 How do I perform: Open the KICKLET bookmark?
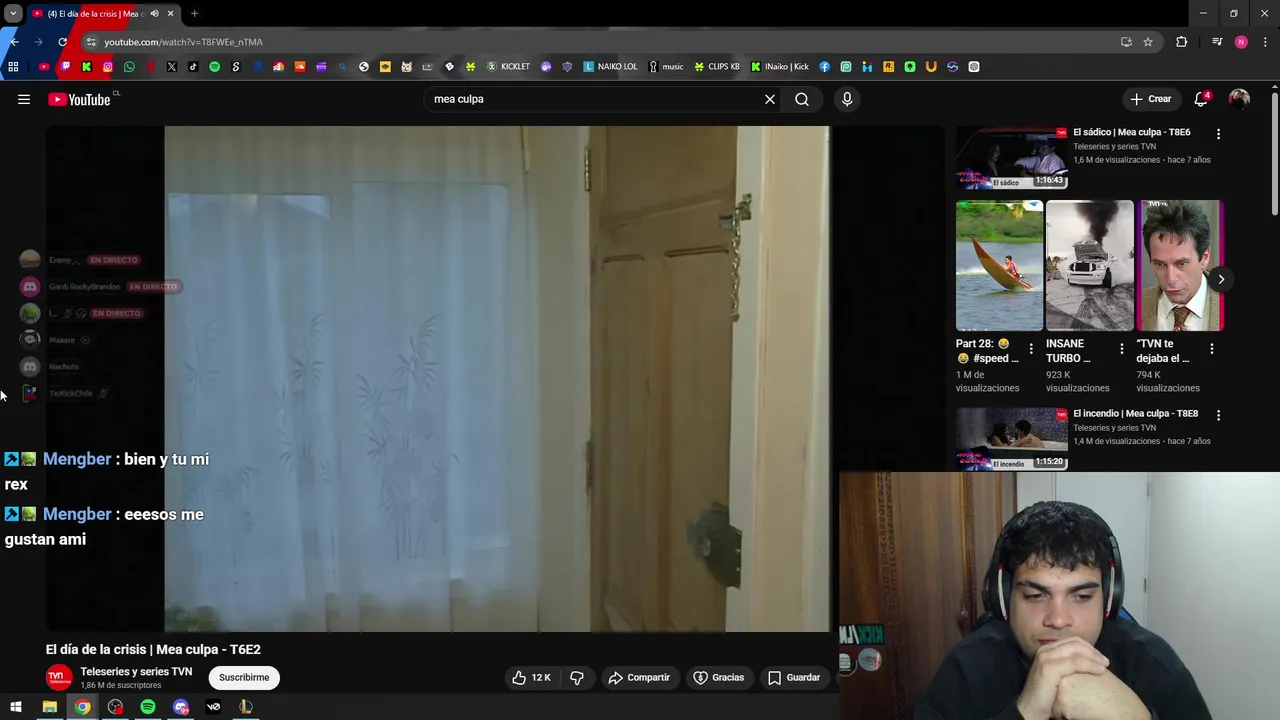tap(508, 67)
